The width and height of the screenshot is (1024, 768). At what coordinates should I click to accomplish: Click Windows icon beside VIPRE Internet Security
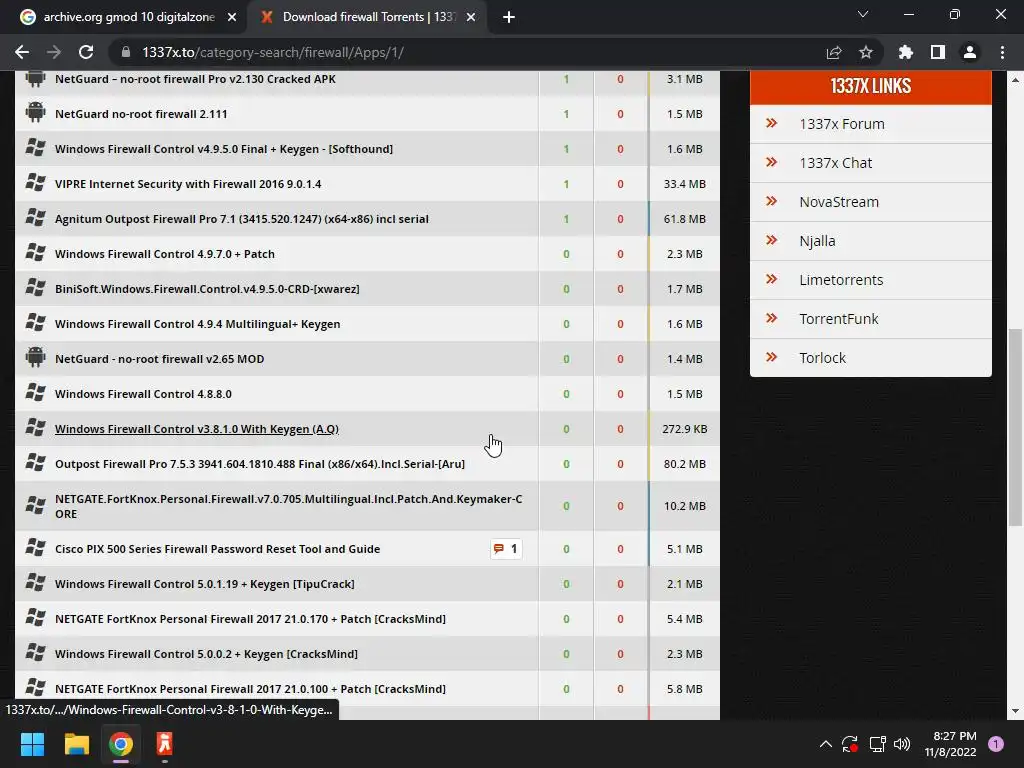(35, 183)
